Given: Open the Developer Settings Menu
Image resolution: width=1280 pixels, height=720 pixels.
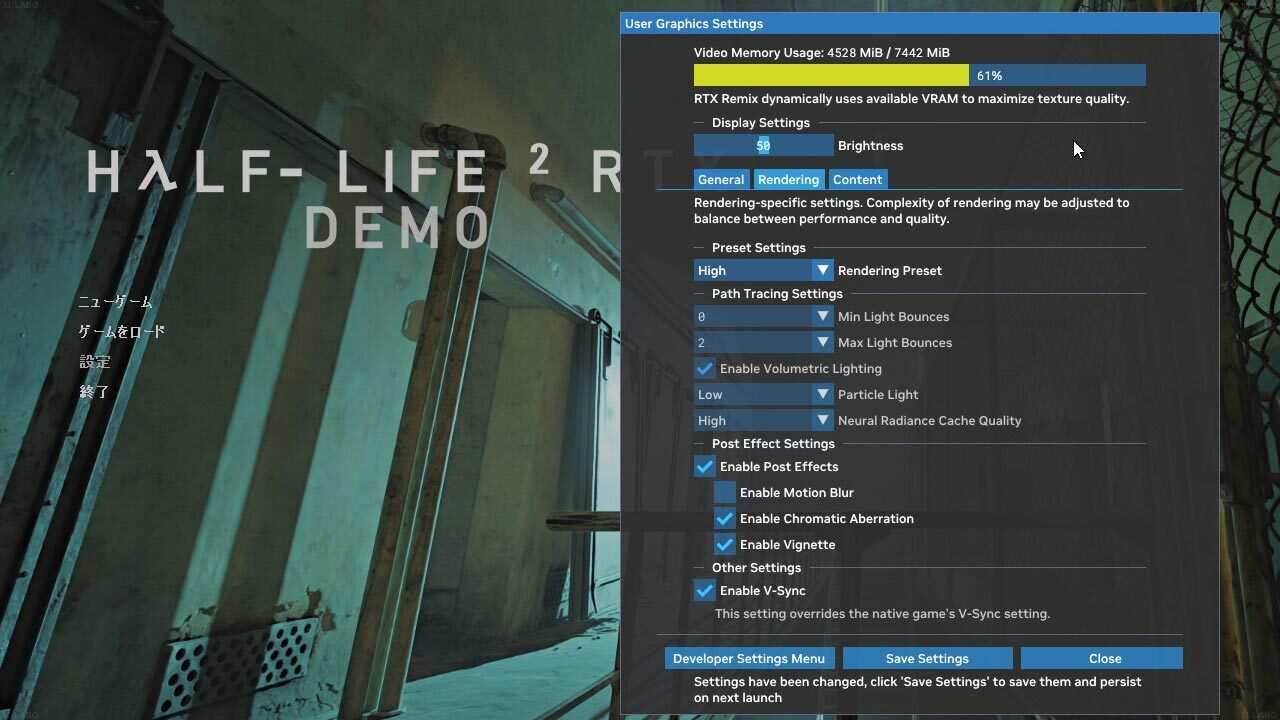Looking at the screenshot, I should tap(750, 659).
